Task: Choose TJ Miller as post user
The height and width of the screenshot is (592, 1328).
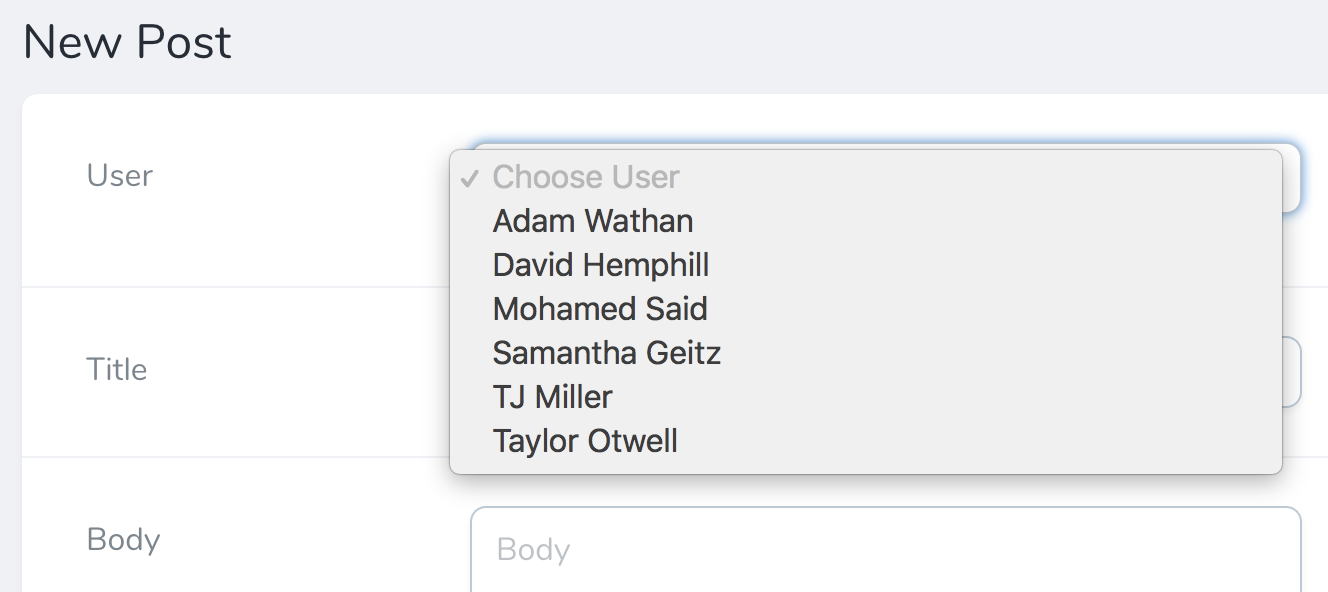Action: pos(552,397)
